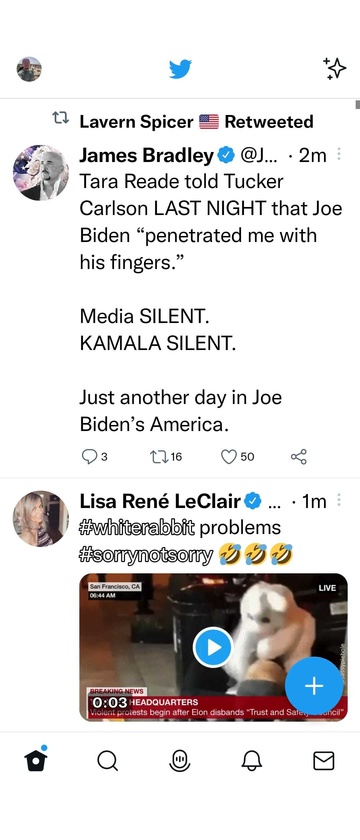Tap the Twitter bird logo
The width and height of the screenshot is (360, 840).
pos(180,69)
